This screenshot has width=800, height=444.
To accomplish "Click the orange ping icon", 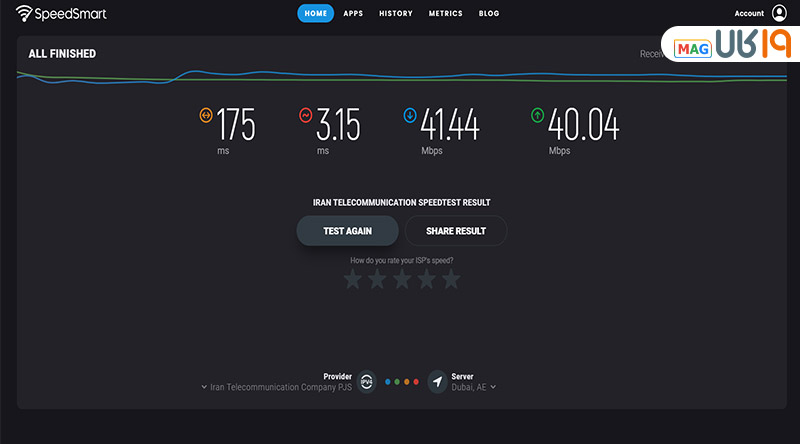I will click(x=206, y=116).
